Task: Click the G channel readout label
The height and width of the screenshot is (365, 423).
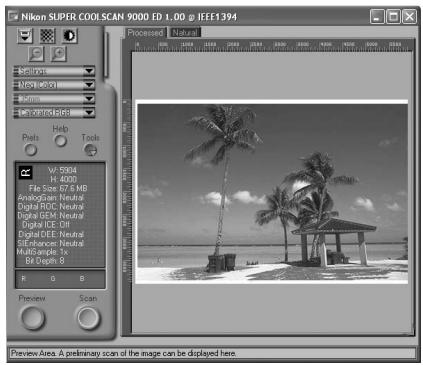Action: [x=53, y=278]
